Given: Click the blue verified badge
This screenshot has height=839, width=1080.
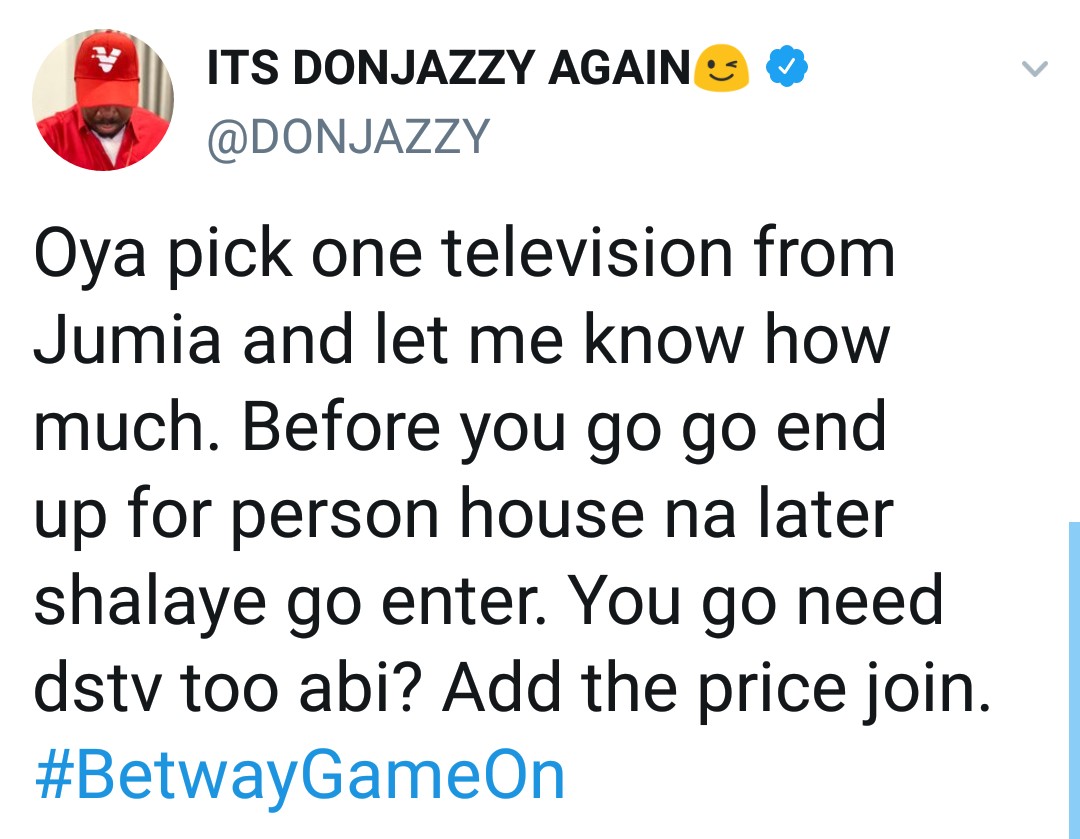Looking at the screenshot, I should (x=787, y=68).
